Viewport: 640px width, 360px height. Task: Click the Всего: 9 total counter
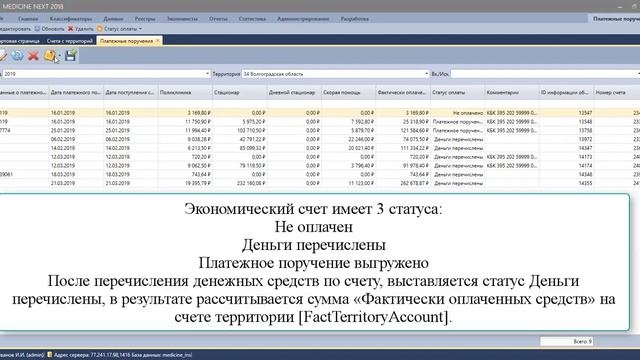click(567, 341)
